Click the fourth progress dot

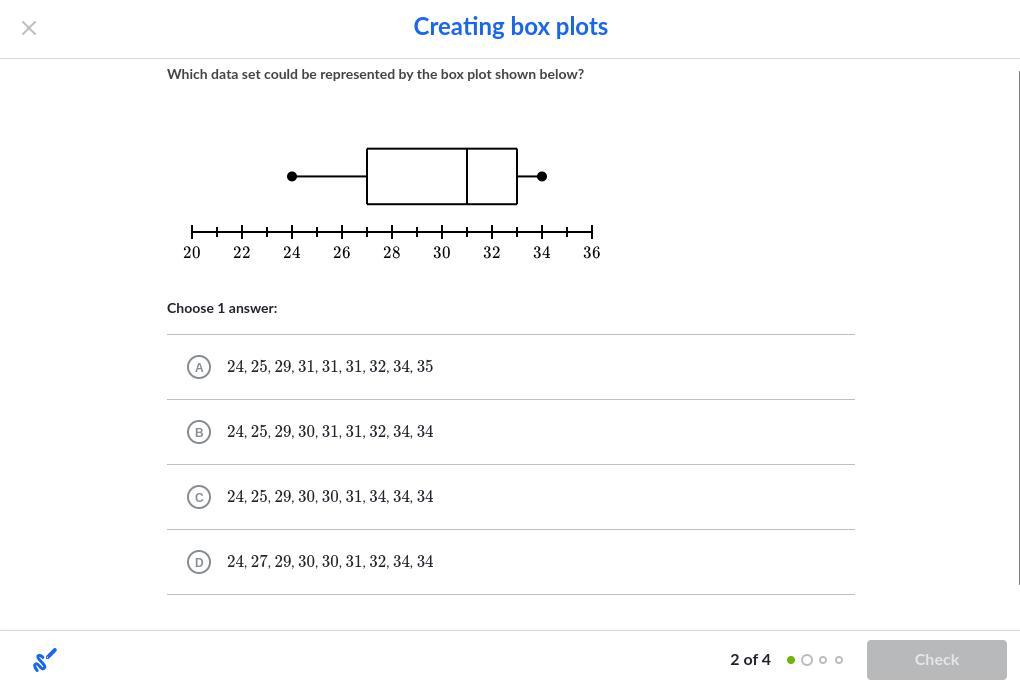[839, 660]
